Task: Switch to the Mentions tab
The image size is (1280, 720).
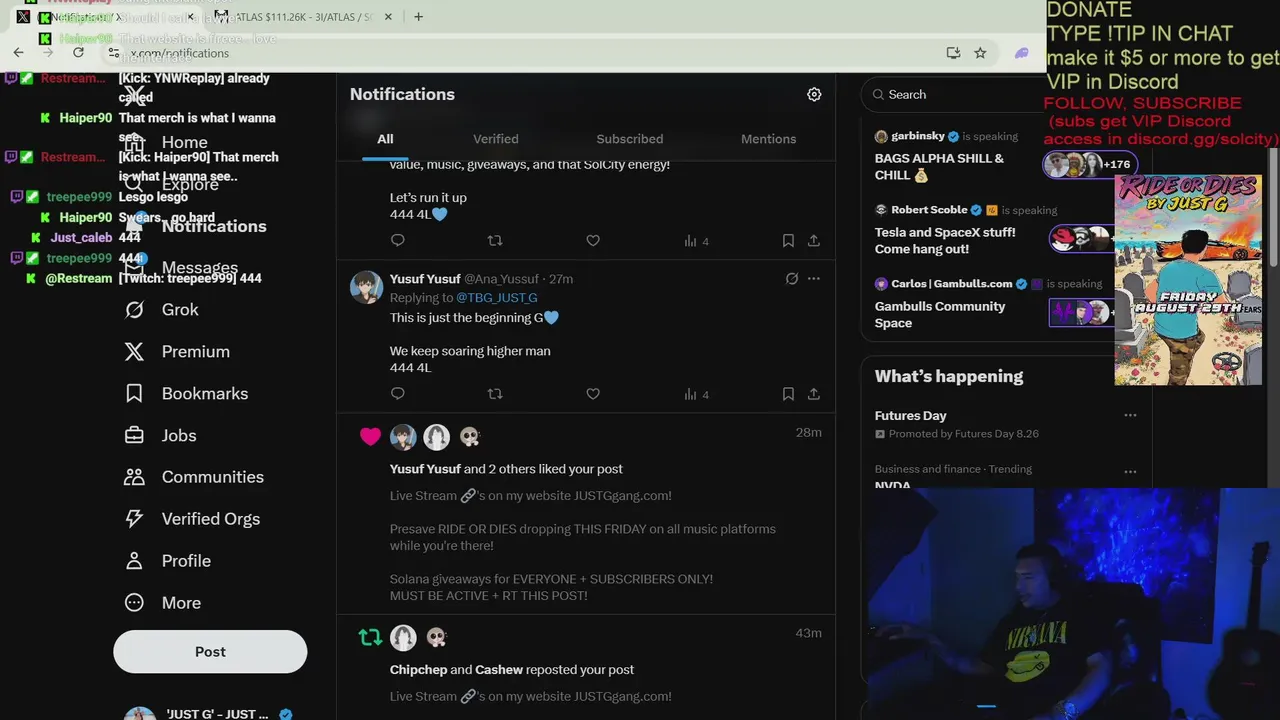Action: coord(769,139)
